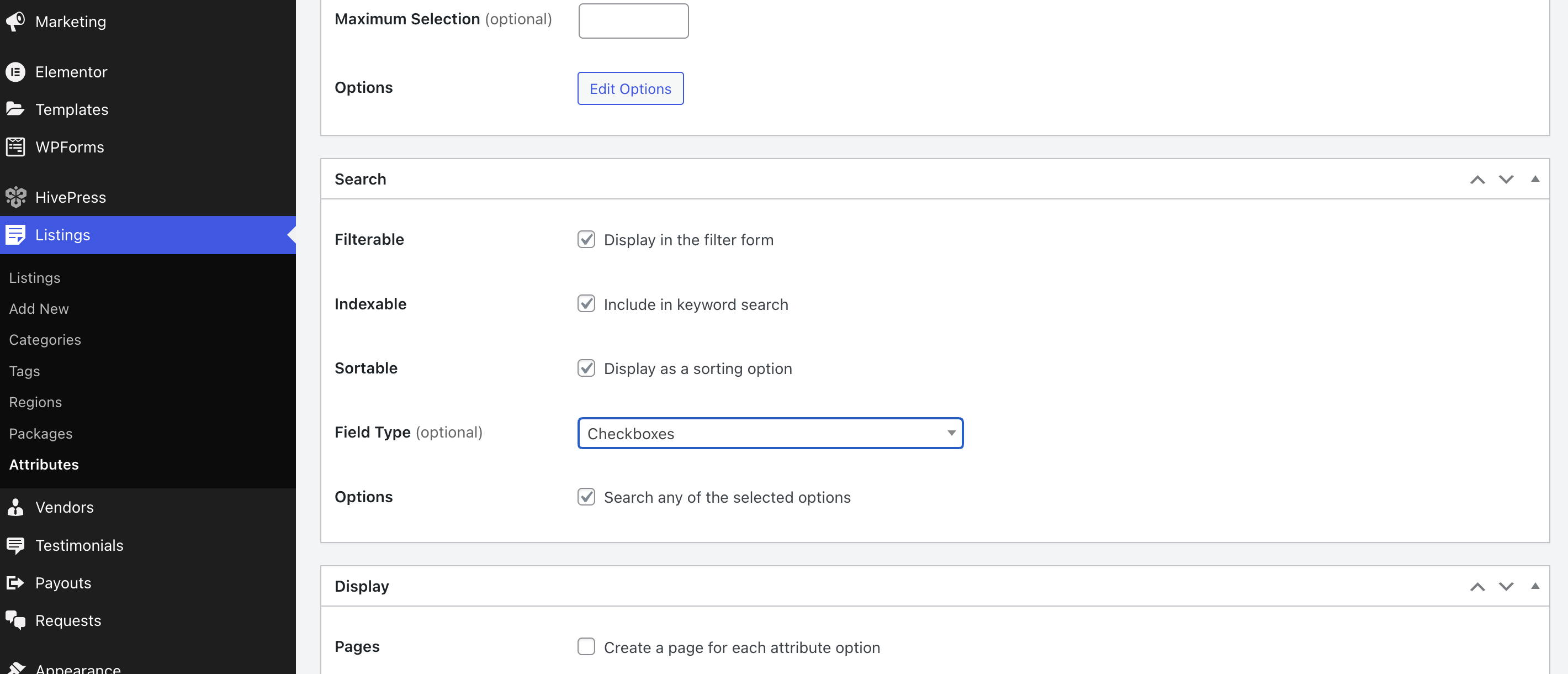Open the Marketing menu
This screenshot has width=1568, height=674.
pos(71,22)
